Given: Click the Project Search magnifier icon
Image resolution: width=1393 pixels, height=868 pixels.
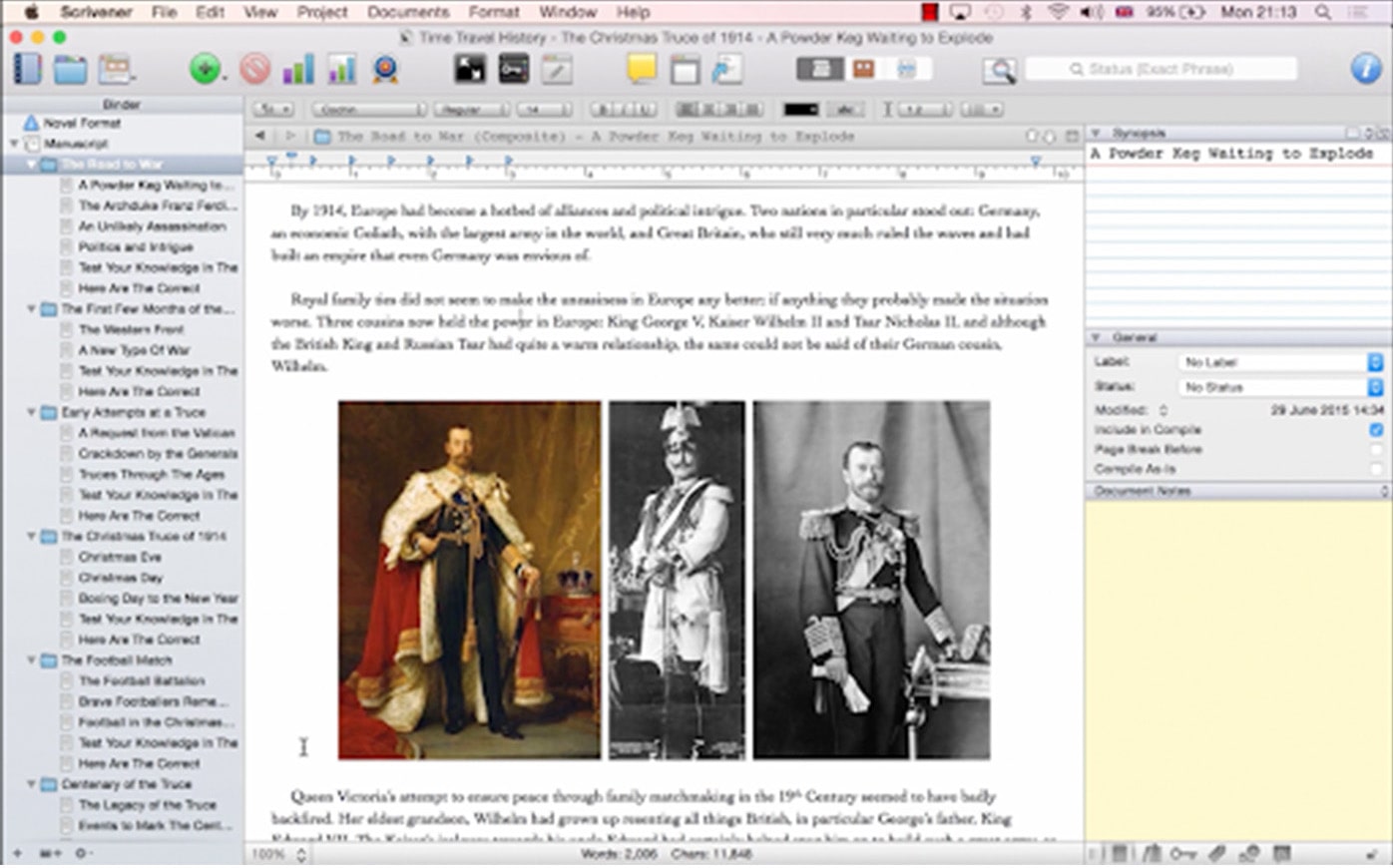Looking at the screenshot, I should tap(998, 70).
